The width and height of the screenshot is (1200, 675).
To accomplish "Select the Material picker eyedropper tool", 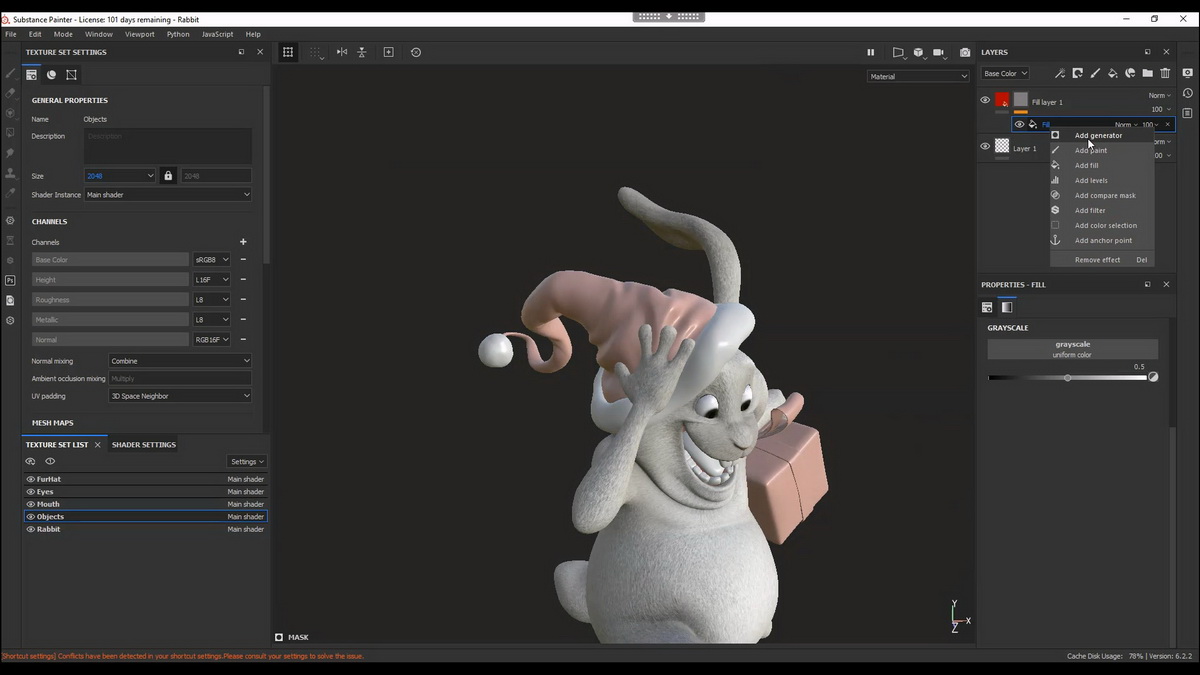I will click(x=10, y=192).
